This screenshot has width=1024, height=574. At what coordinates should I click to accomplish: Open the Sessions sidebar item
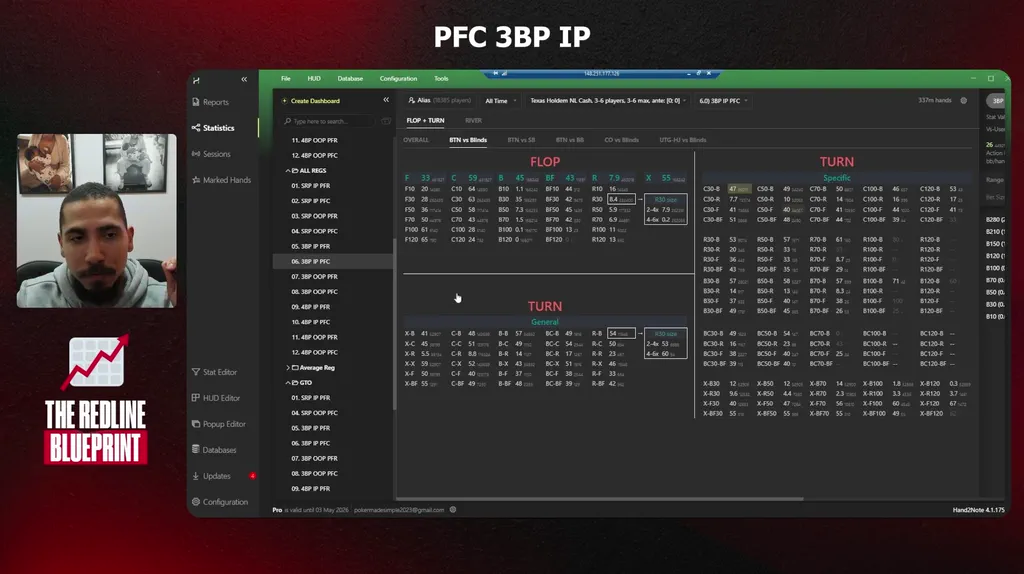[x=212, y=154]
